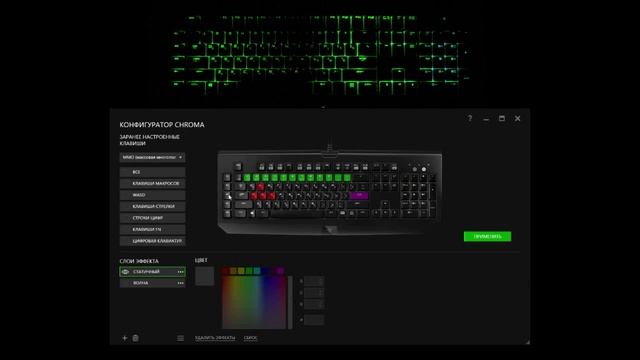Screen dimensions: 640x360
Task: Pick the green preset color swatch
Action: pyautogui.click(x=249, y=271)
